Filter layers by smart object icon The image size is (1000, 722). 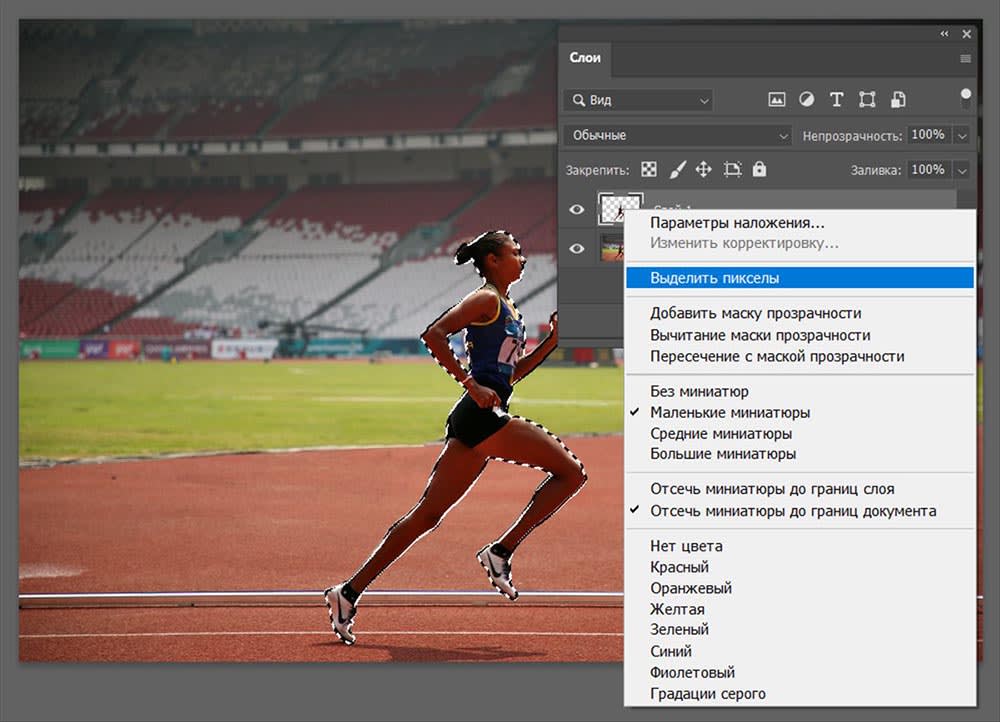[x=898, y=99]
